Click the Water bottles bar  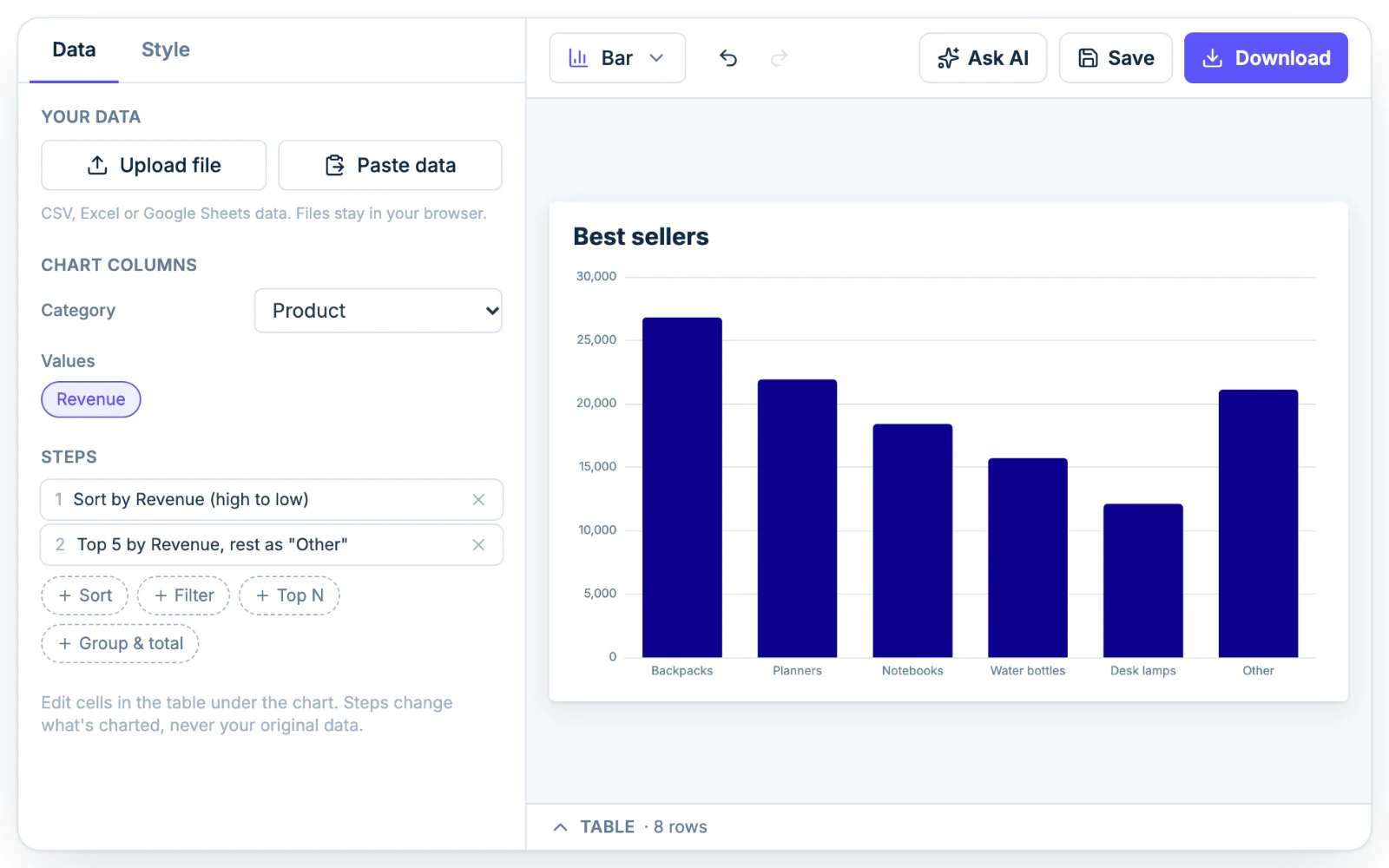coord(1028,557)
